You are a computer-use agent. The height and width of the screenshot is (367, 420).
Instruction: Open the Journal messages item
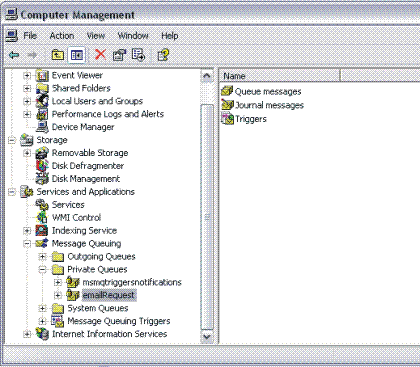pyautogui.click(x=262, y=105)
